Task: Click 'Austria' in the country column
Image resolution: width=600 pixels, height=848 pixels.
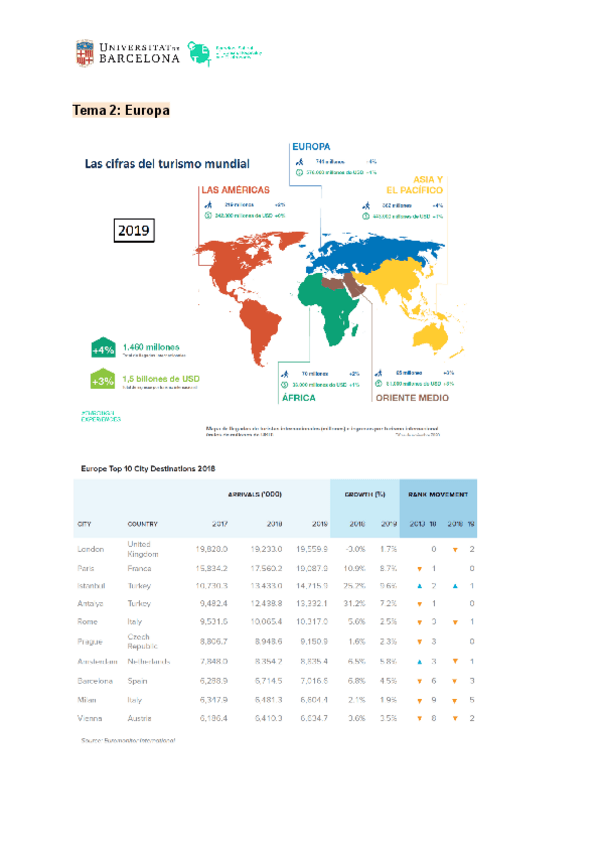Action: coord(139,719)
